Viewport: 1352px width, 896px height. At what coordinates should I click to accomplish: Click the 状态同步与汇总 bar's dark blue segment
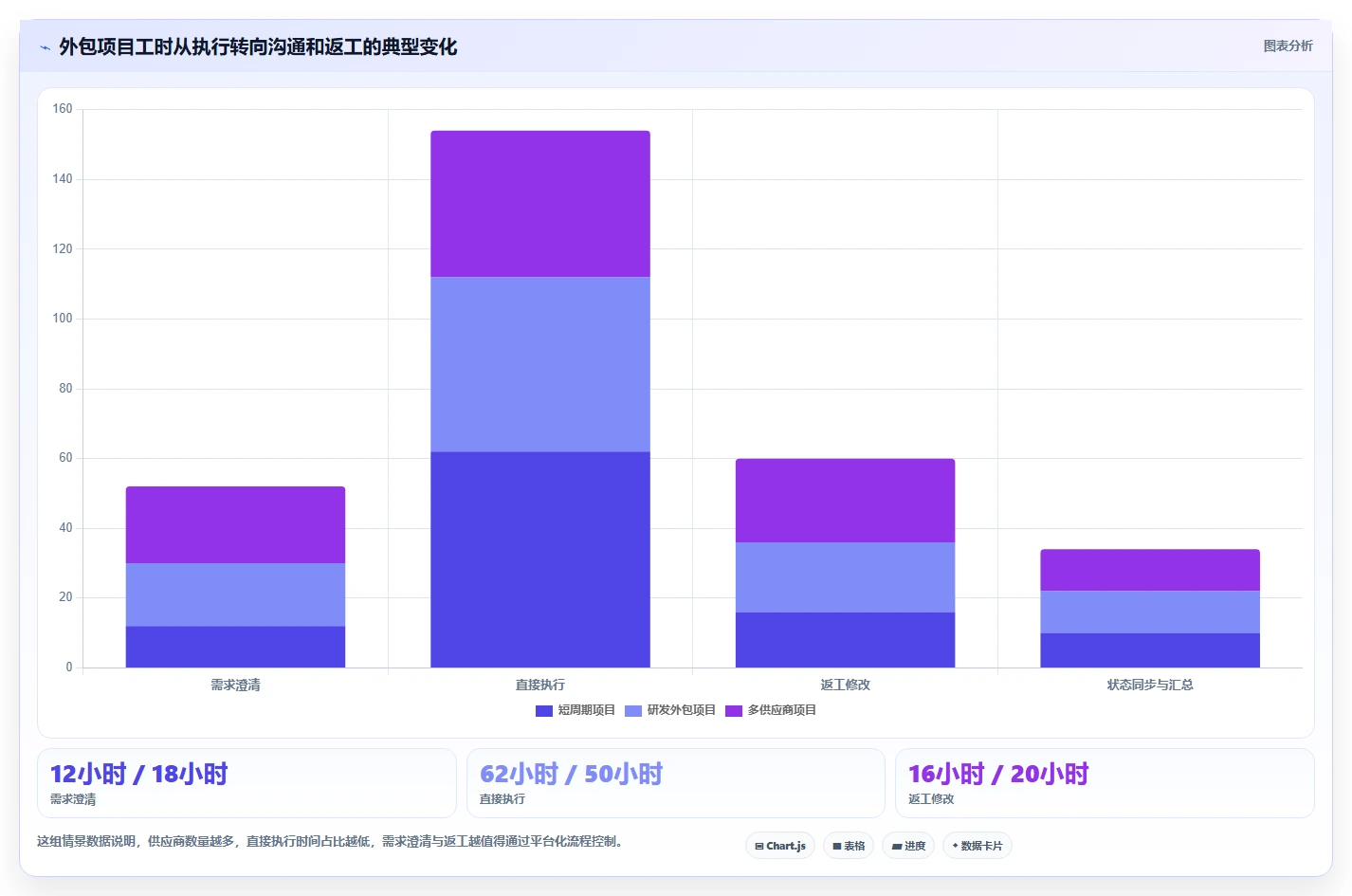(x=1150, y=650)
